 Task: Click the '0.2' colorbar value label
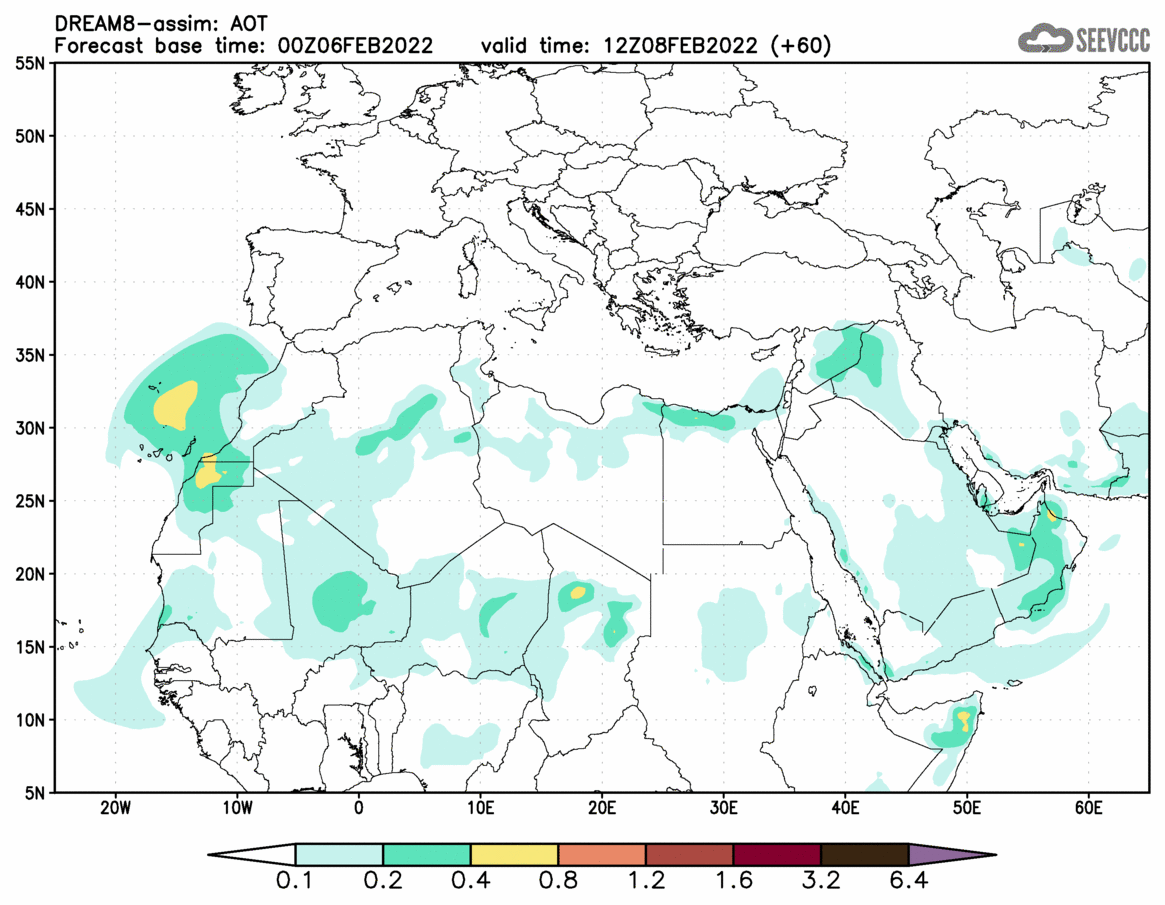pos(383,880)
